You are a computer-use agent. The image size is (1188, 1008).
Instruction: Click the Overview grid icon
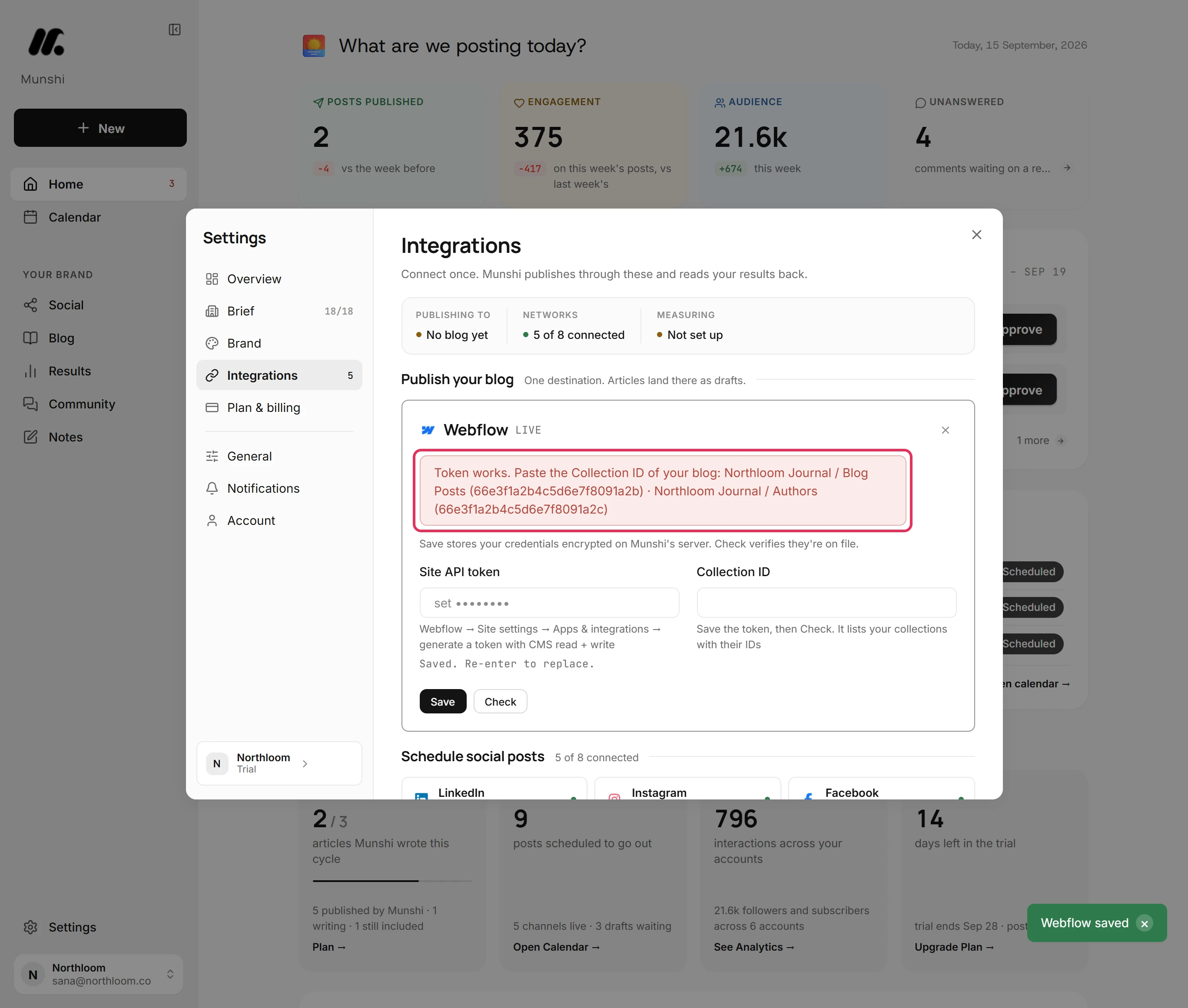coord(212,279)
